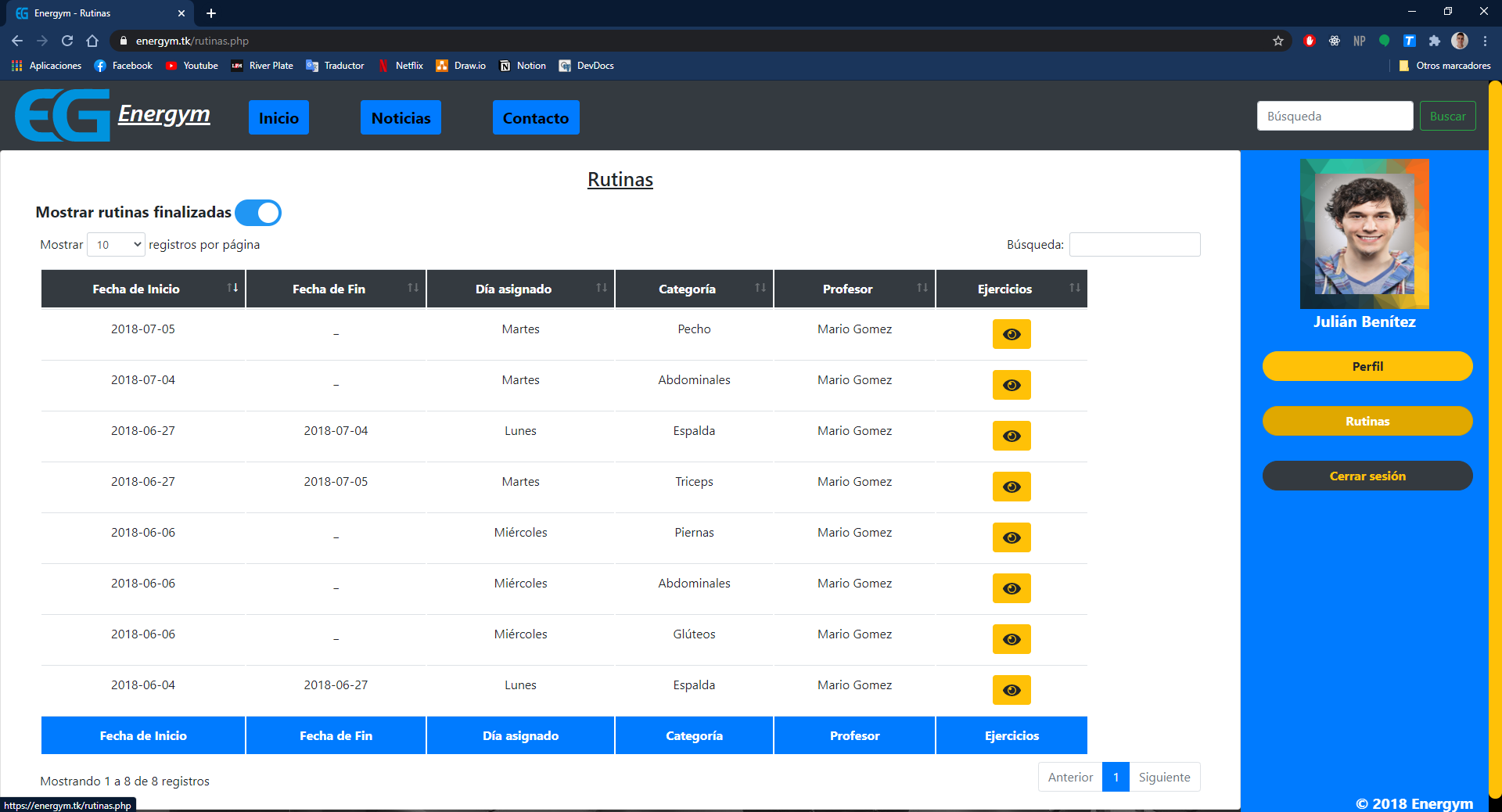Image resolution: width=1502 pixels, height=812 pixels.
Task: Bookmark this page with the star icon
Action: coord(1278,41)
